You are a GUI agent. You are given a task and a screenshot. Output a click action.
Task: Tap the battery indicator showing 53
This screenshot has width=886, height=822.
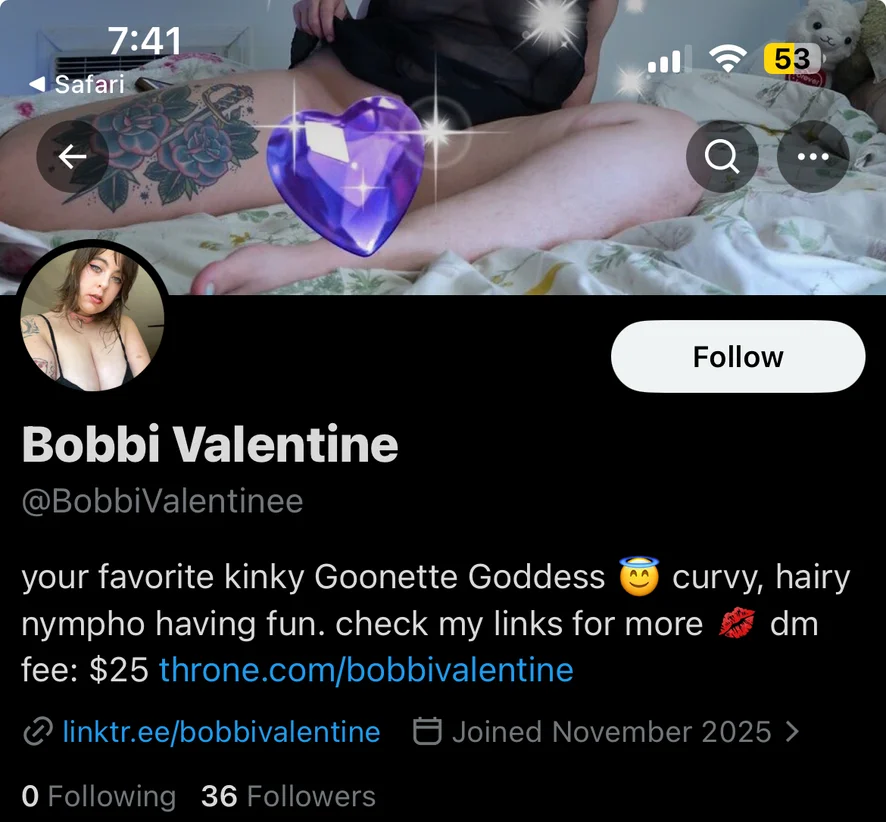click(x=791, y=59)
